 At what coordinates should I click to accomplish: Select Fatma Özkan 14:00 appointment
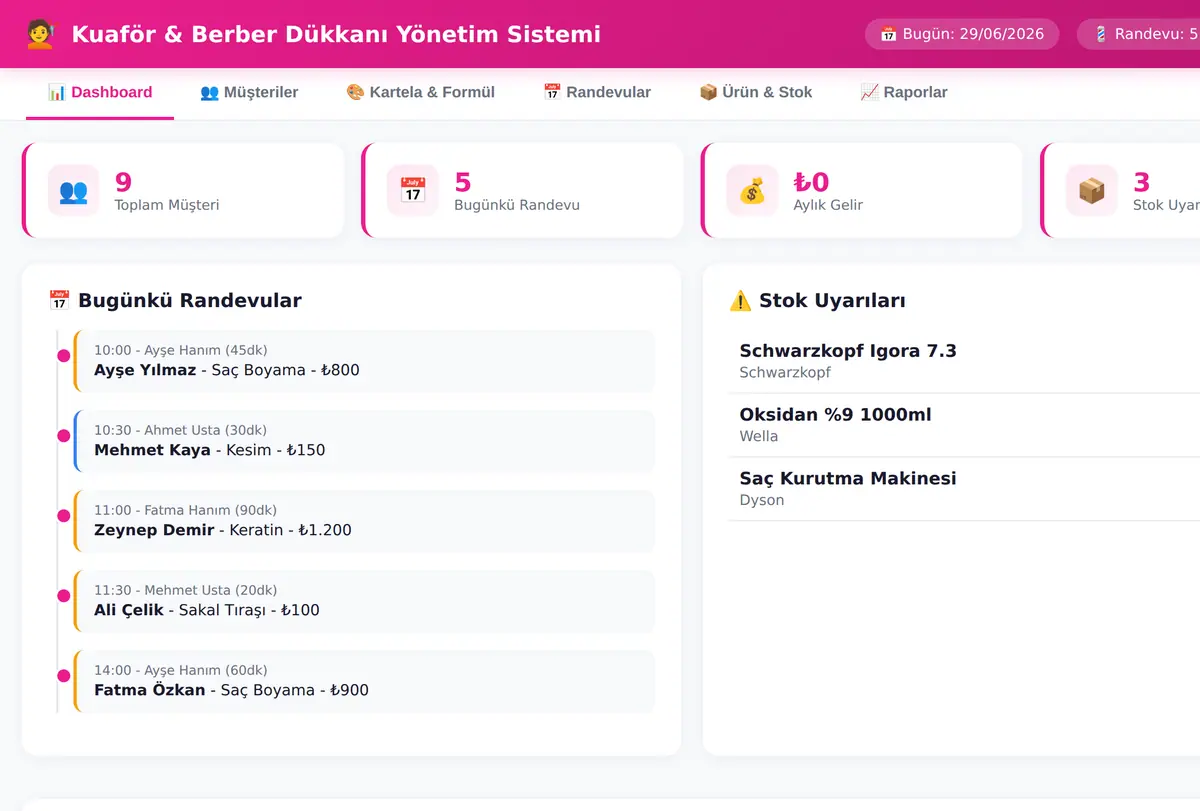(x=364, y=681)
